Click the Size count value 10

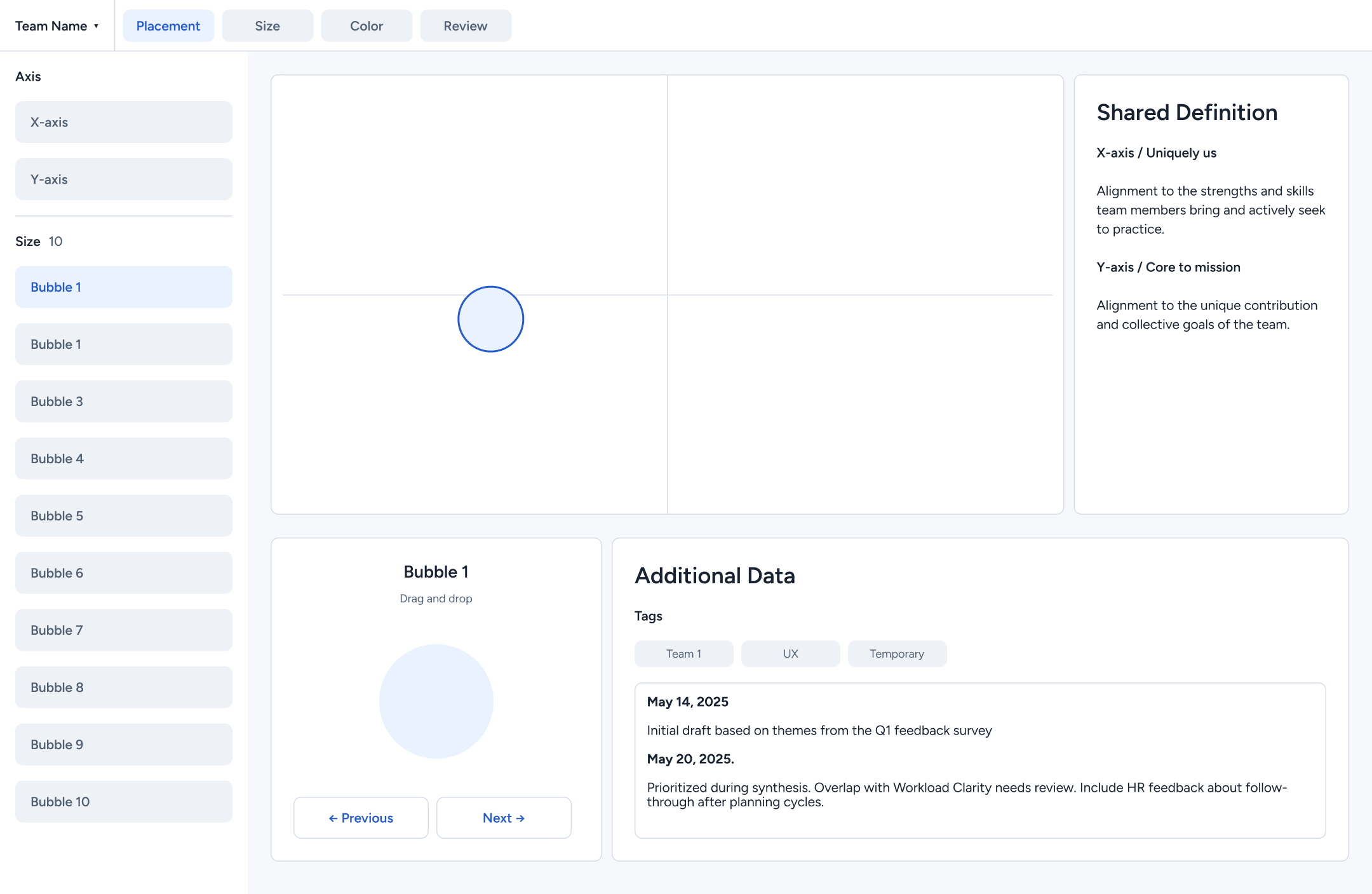pos(56,241)
